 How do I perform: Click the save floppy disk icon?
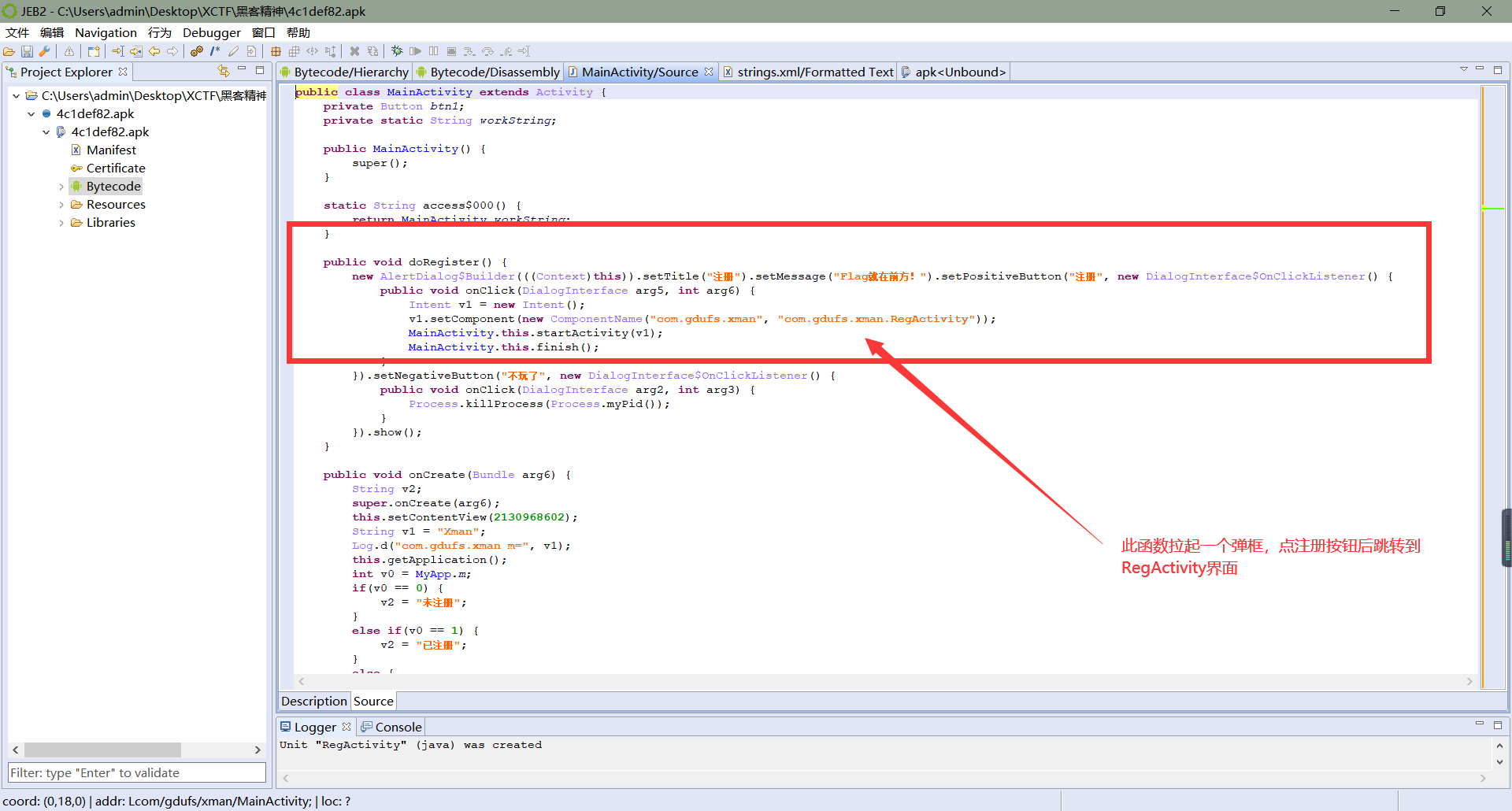coord(27,51)
